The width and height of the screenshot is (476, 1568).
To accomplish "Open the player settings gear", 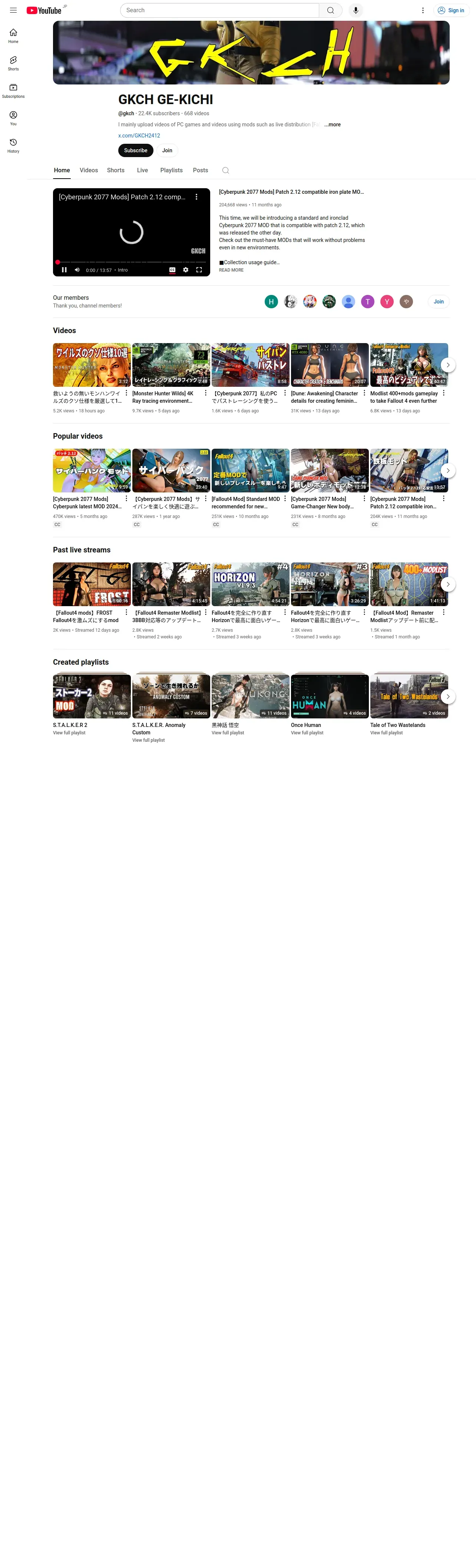I will 186,270.
